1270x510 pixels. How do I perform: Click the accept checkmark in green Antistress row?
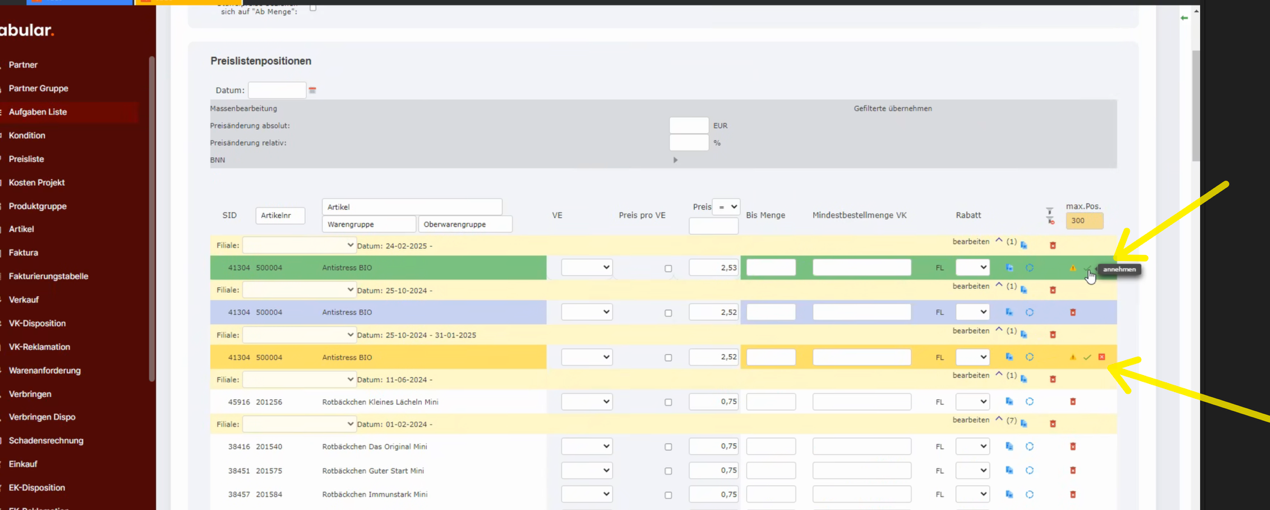1087,269
